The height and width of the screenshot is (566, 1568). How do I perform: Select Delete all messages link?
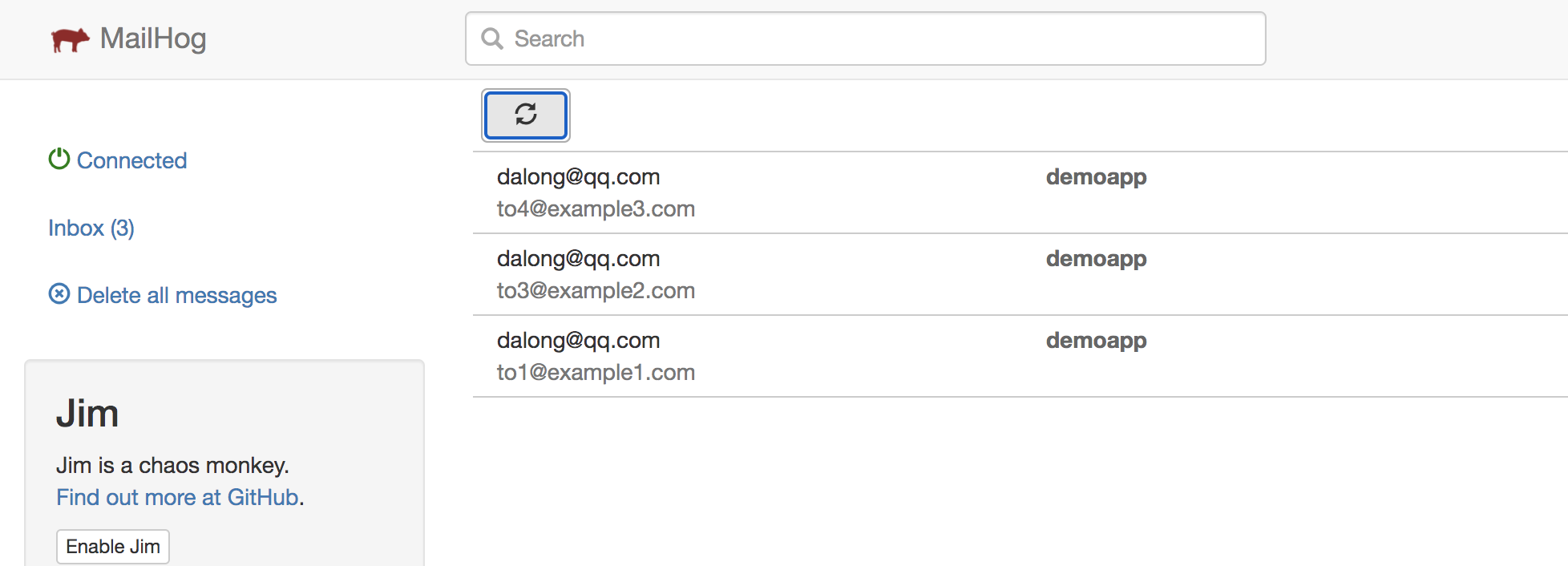point(163,295)
